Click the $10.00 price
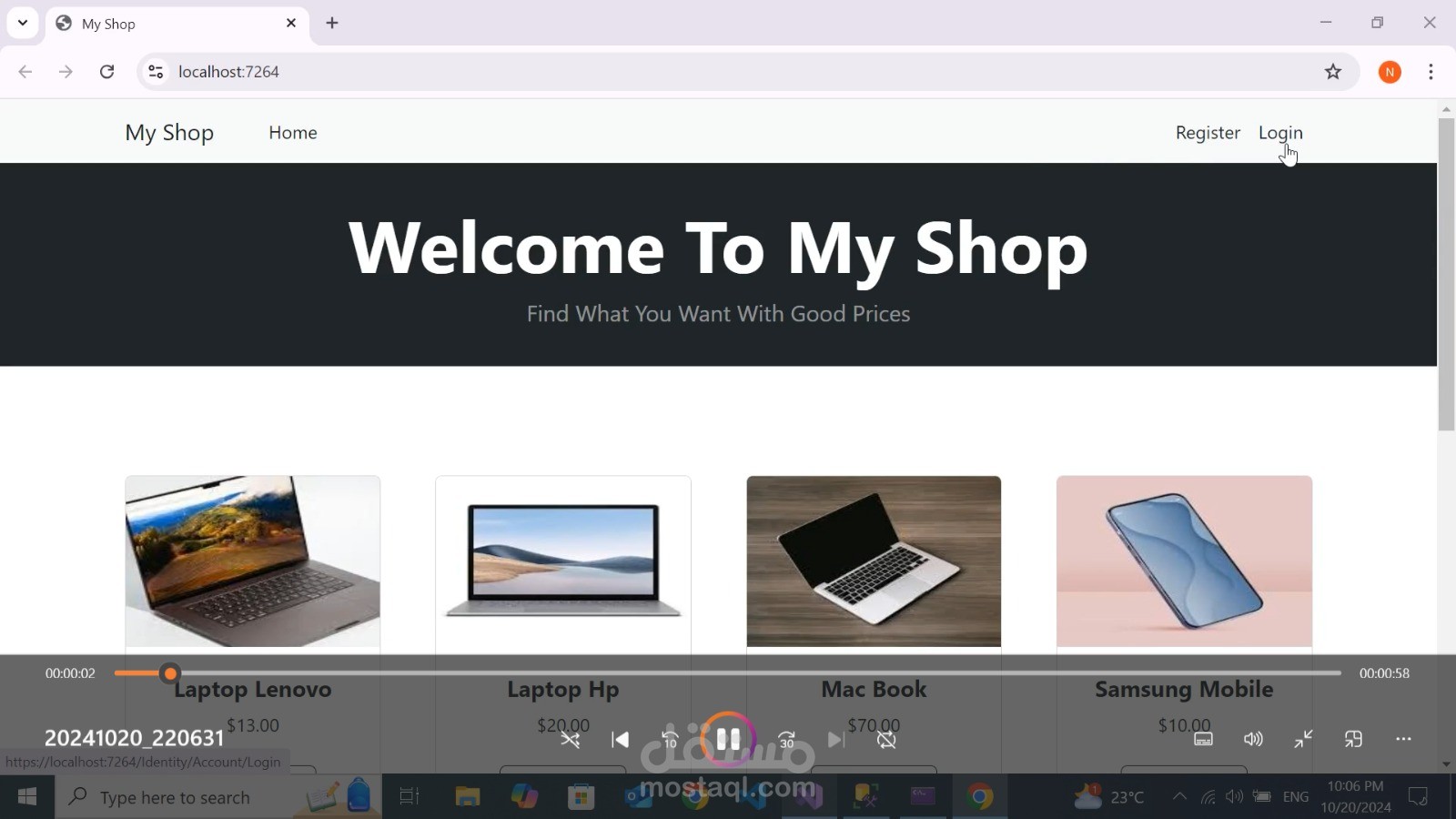The image size is (1456, 819). 1184,725
